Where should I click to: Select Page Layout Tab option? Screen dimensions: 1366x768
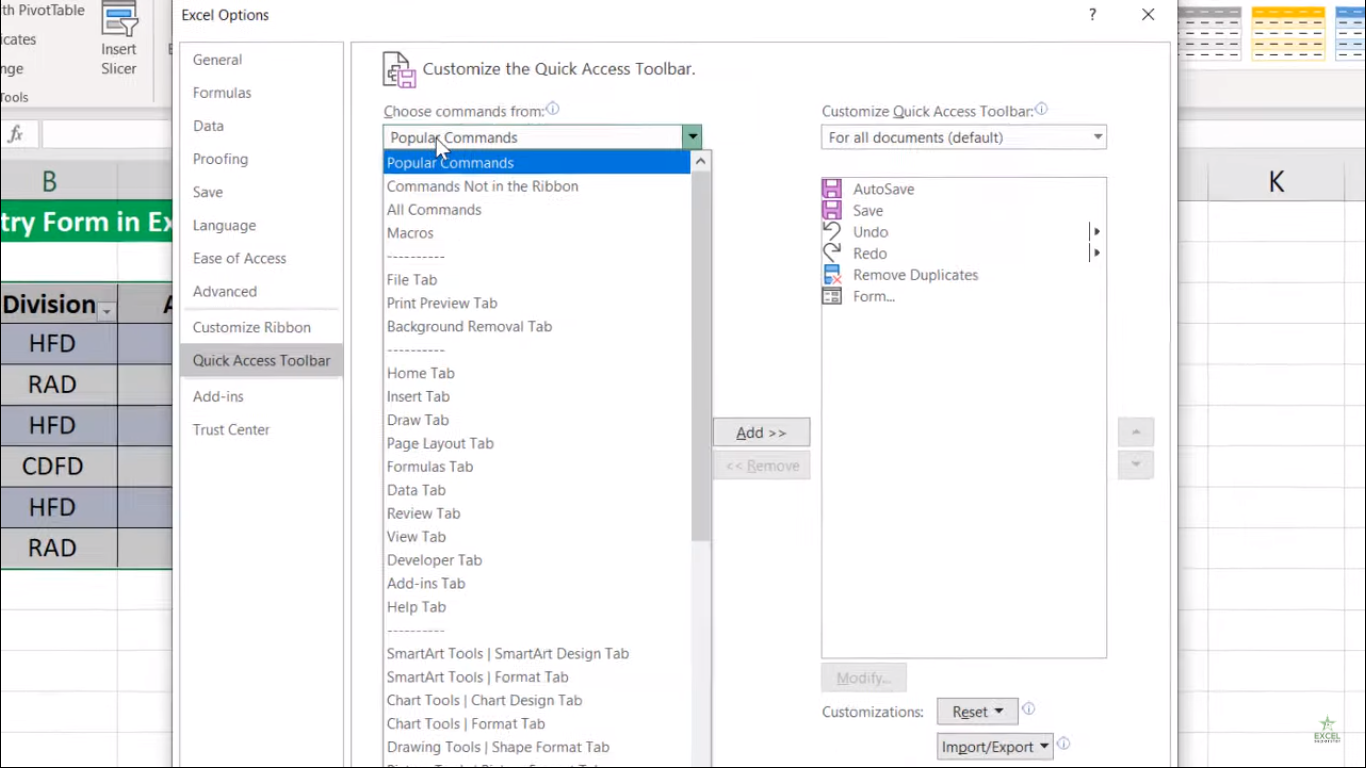pyautogui.click(x=537, y=443)
